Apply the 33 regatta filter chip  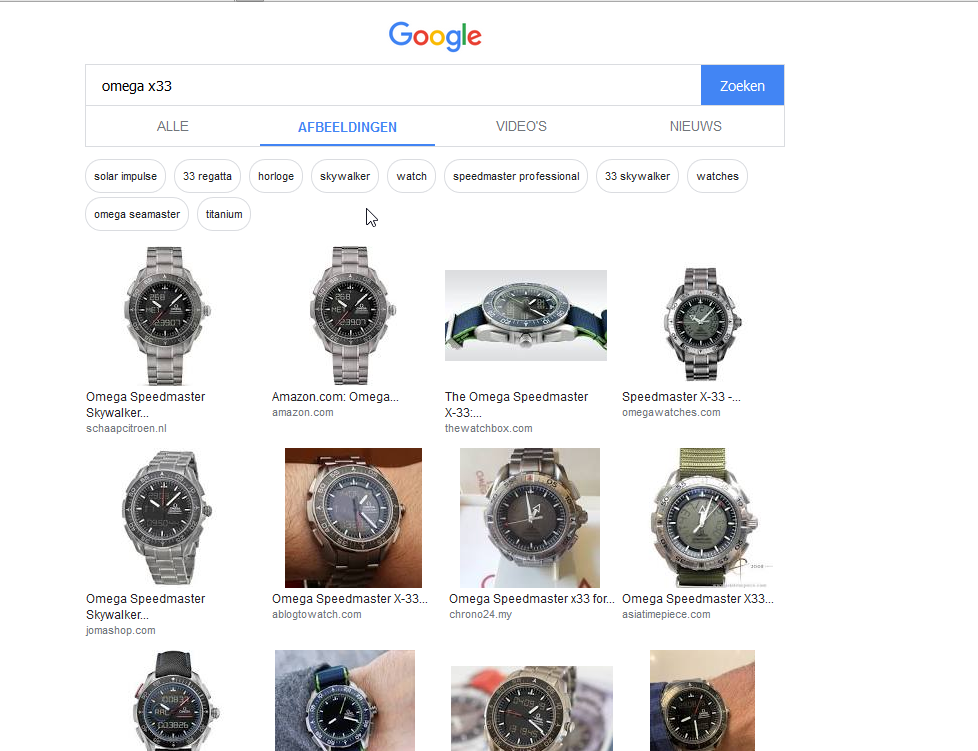[207, 176]
